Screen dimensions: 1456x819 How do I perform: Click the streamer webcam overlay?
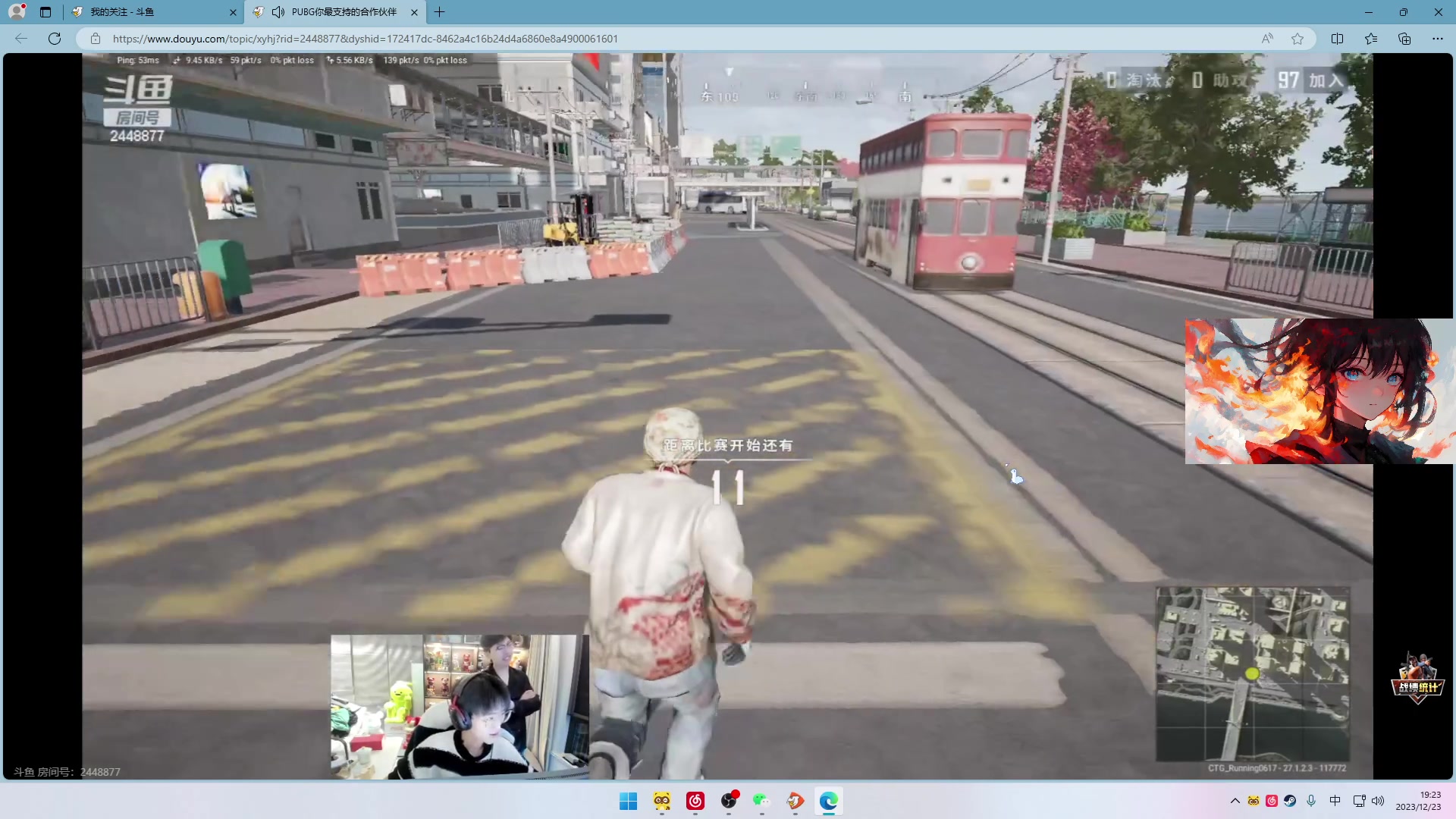[x=460, y=707]
